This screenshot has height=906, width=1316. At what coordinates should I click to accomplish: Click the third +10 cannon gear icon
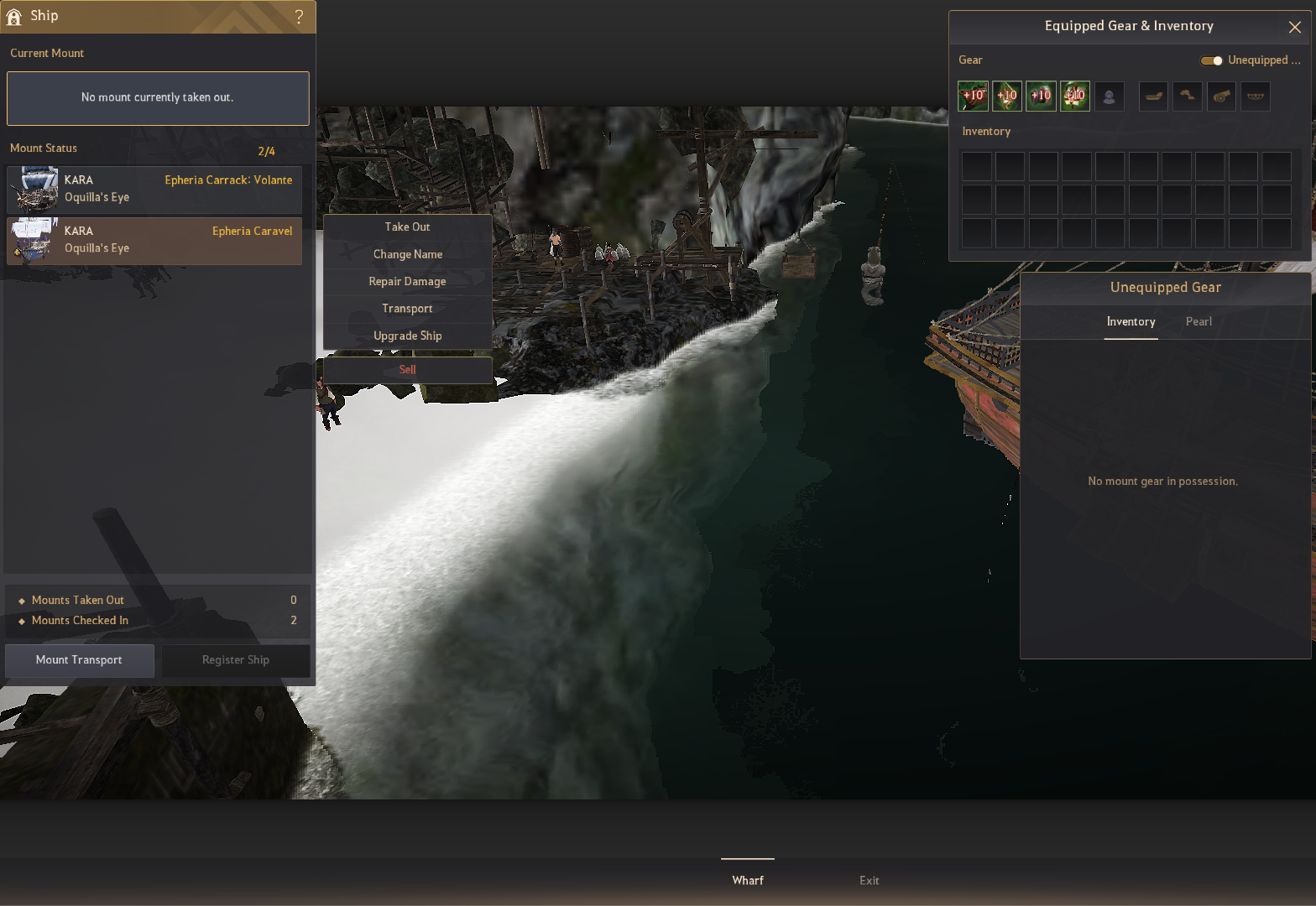(x=1041, y=96)
